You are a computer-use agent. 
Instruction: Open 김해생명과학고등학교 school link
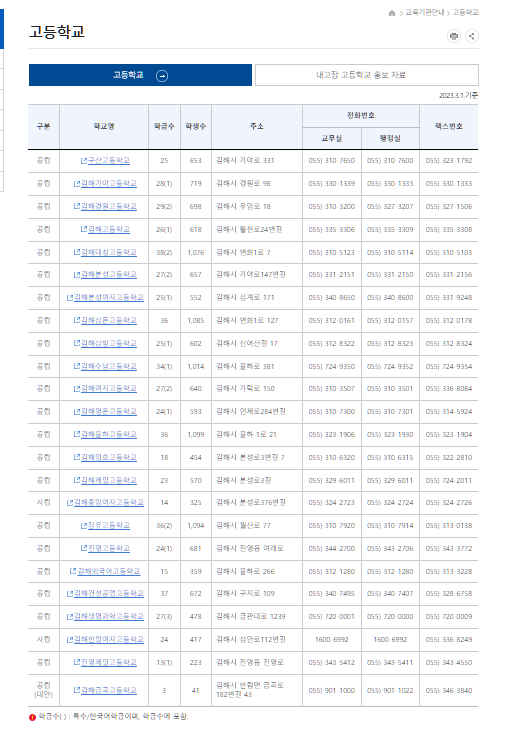[108, 617]
